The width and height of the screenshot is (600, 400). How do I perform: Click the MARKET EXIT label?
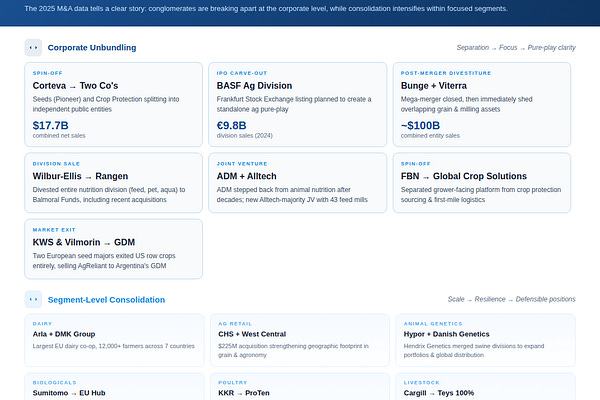point(54,230)
